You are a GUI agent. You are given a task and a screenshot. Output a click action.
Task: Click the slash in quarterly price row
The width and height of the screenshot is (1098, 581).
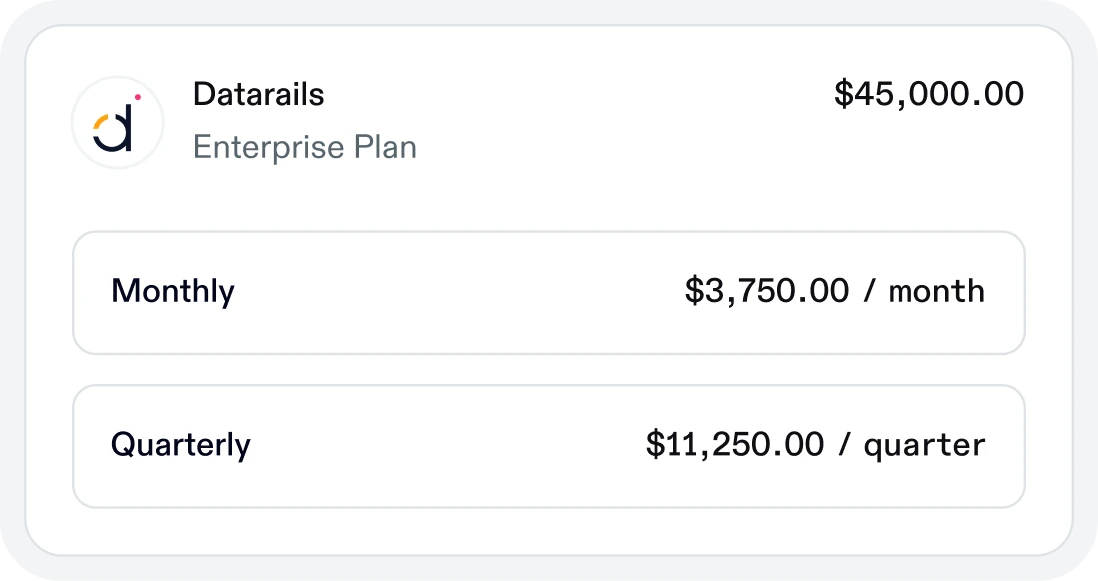(x=845, y=444)
